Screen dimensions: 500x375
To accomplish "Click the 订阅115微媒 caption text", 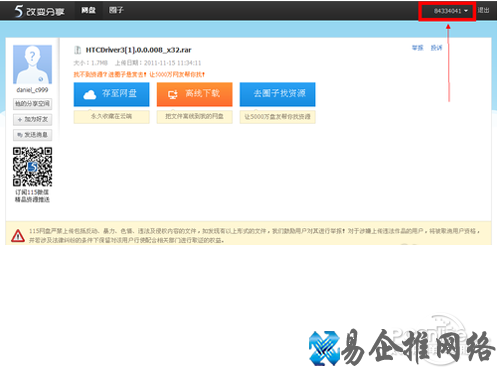I will pos(32,192).
